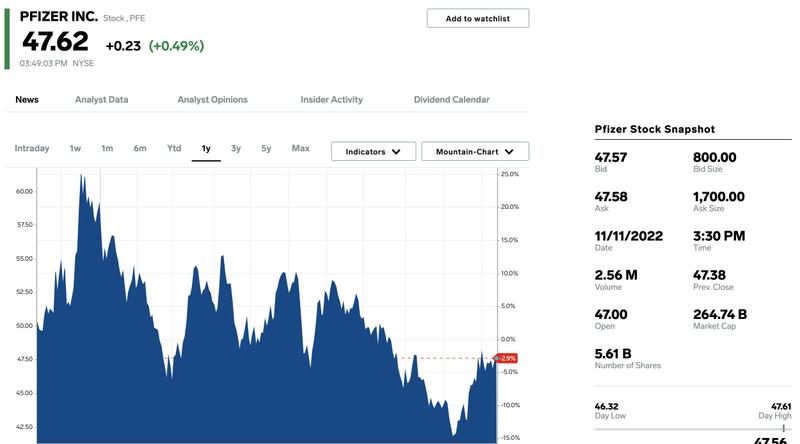Click the 03:49:03 PM NYSE timestamp
The image size is (800, 444).
[57, 63]
